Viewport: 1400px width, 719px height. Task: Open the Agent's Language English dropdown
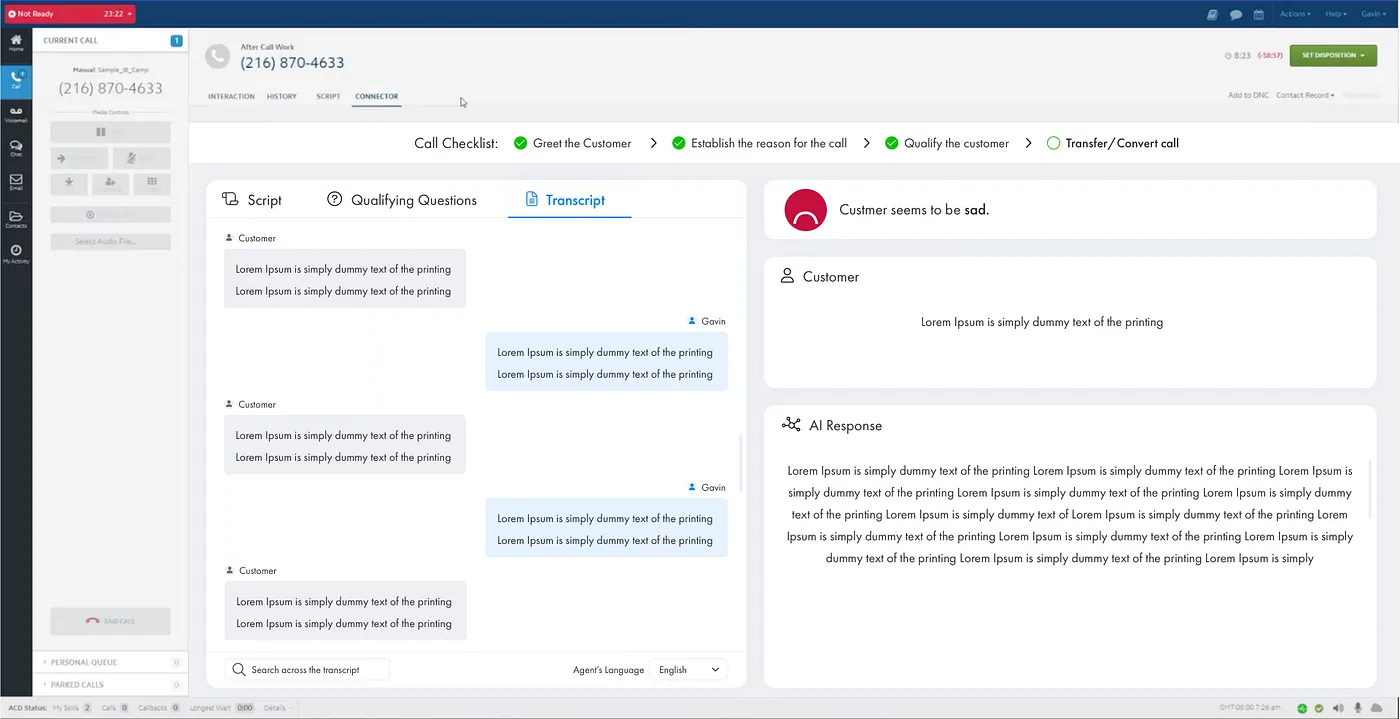click(x=689, y=670)
